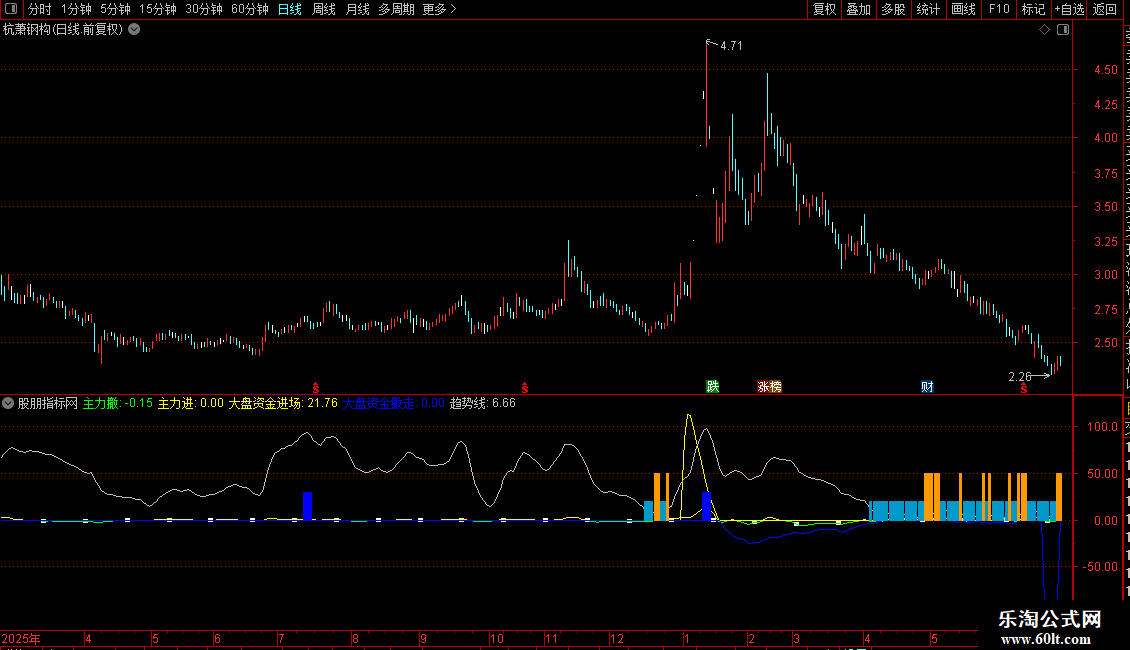Switch to 15分钟 period

click(x=158, y=9)
